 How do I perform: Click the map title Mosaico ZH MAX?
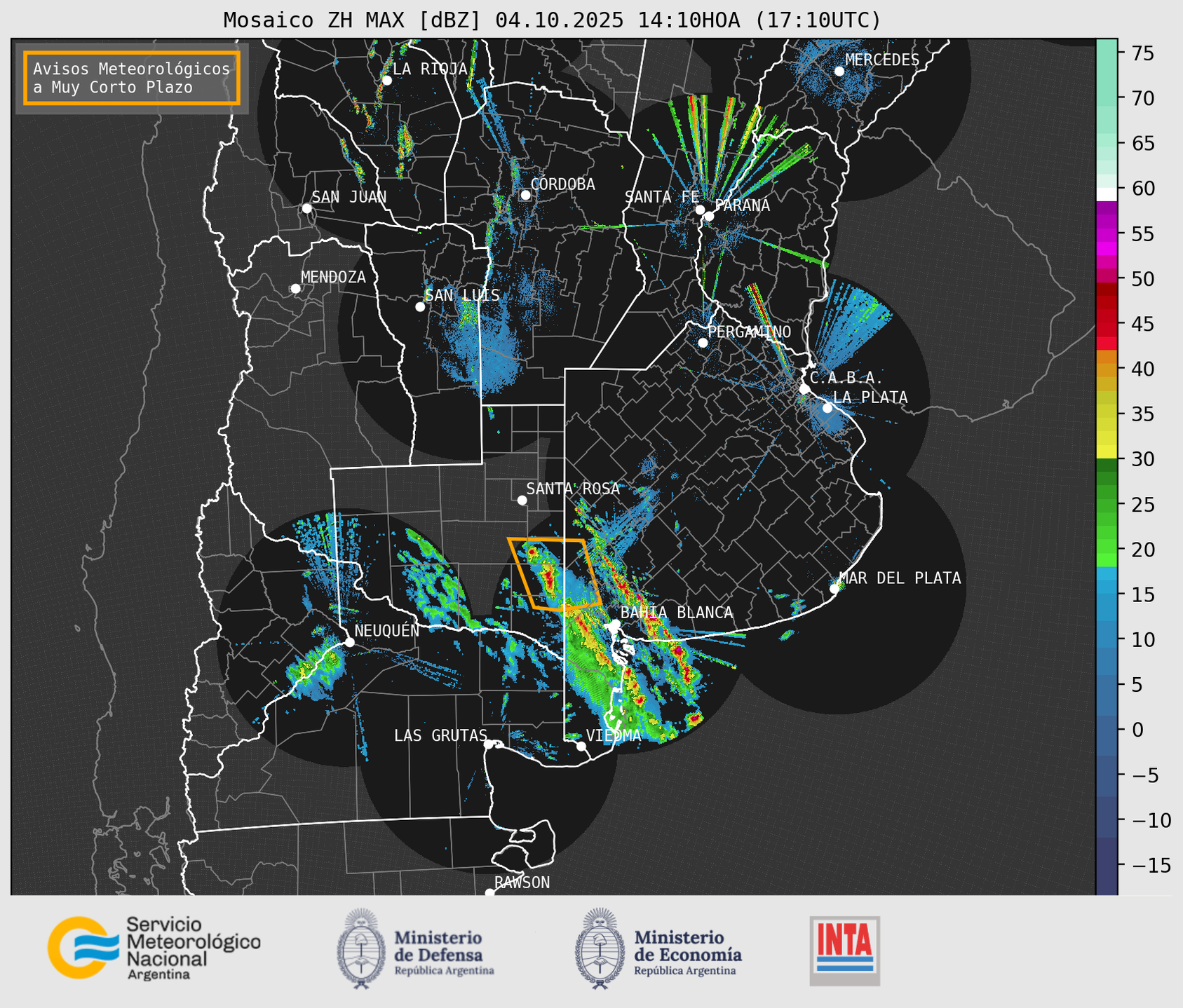(551, 20)
